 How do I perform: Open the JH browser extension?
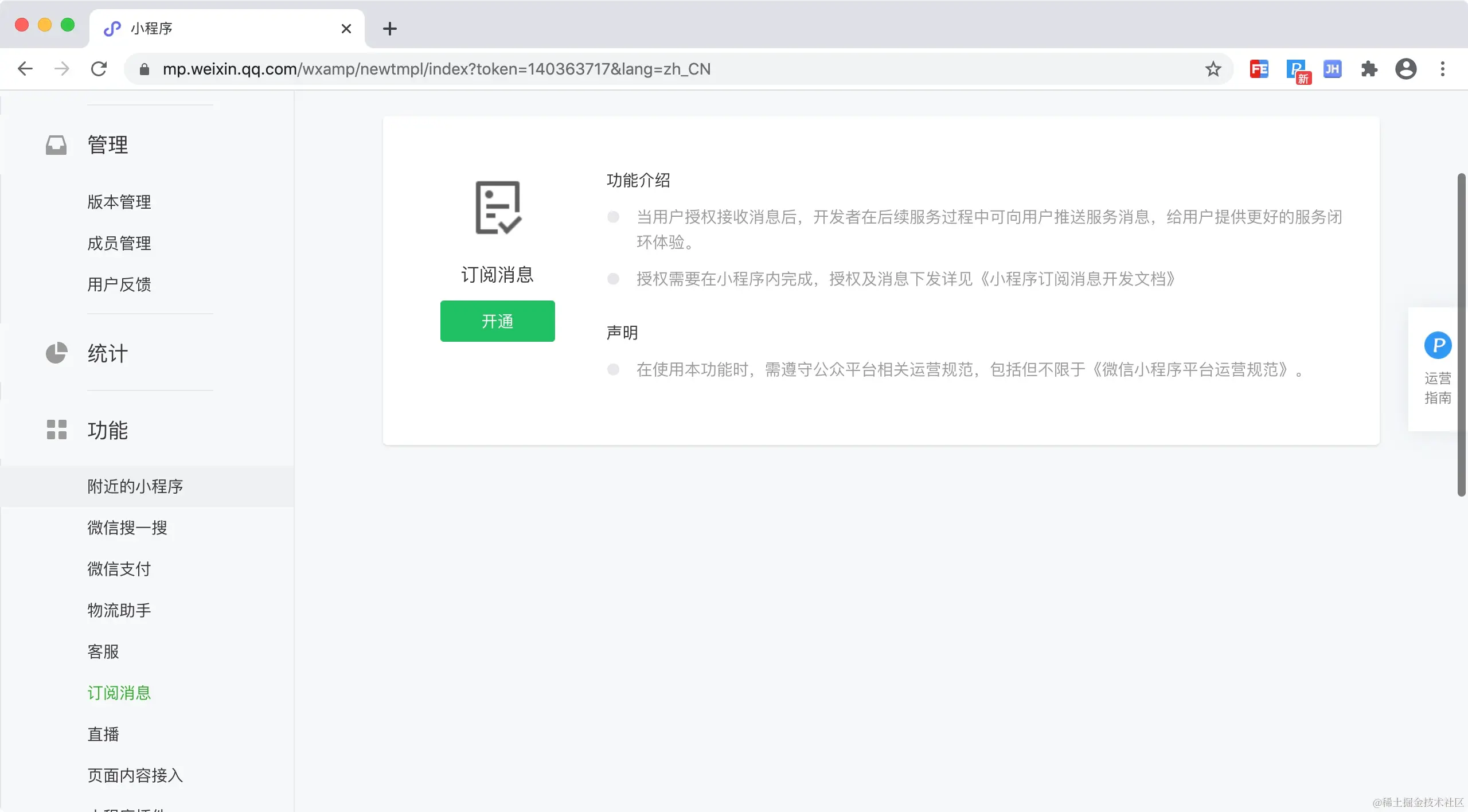1332,69
